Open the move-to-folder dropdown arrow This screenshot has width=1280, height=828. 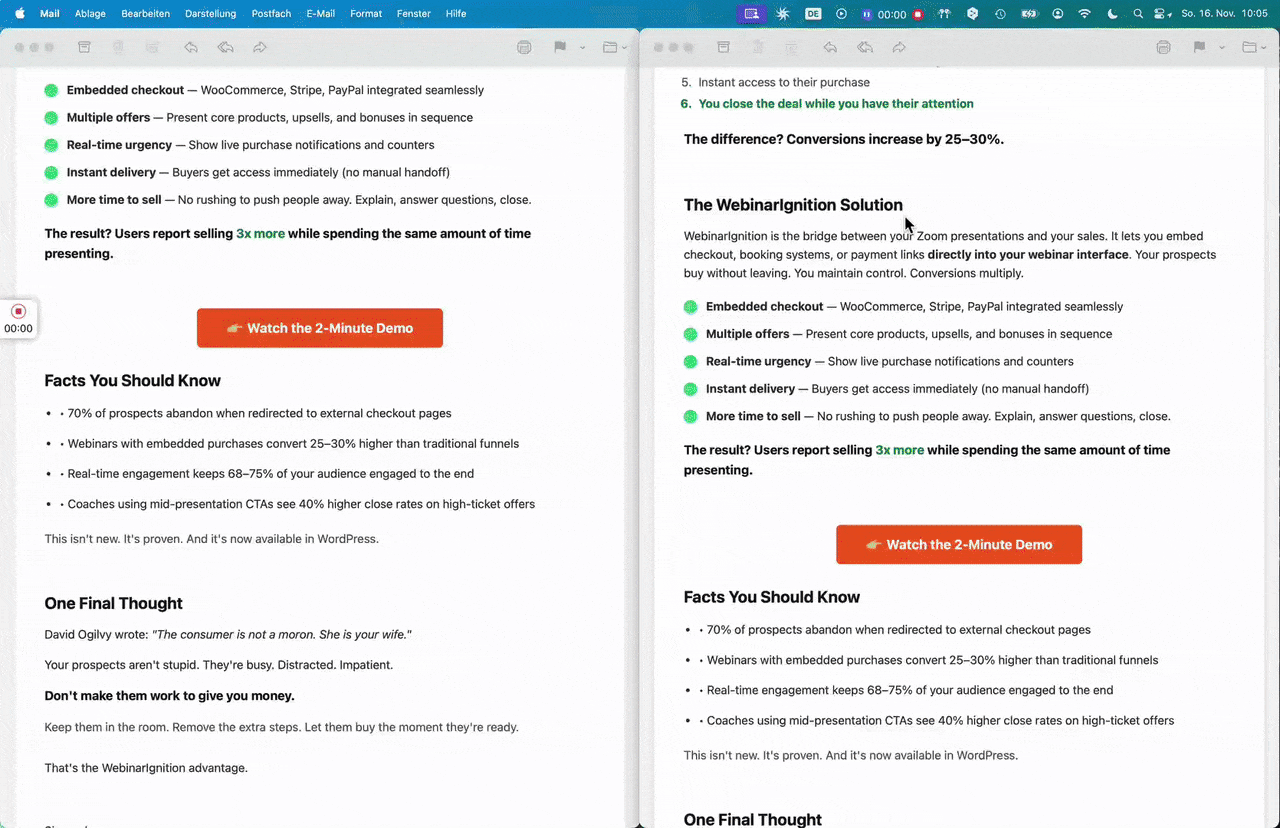click(624, 46)
